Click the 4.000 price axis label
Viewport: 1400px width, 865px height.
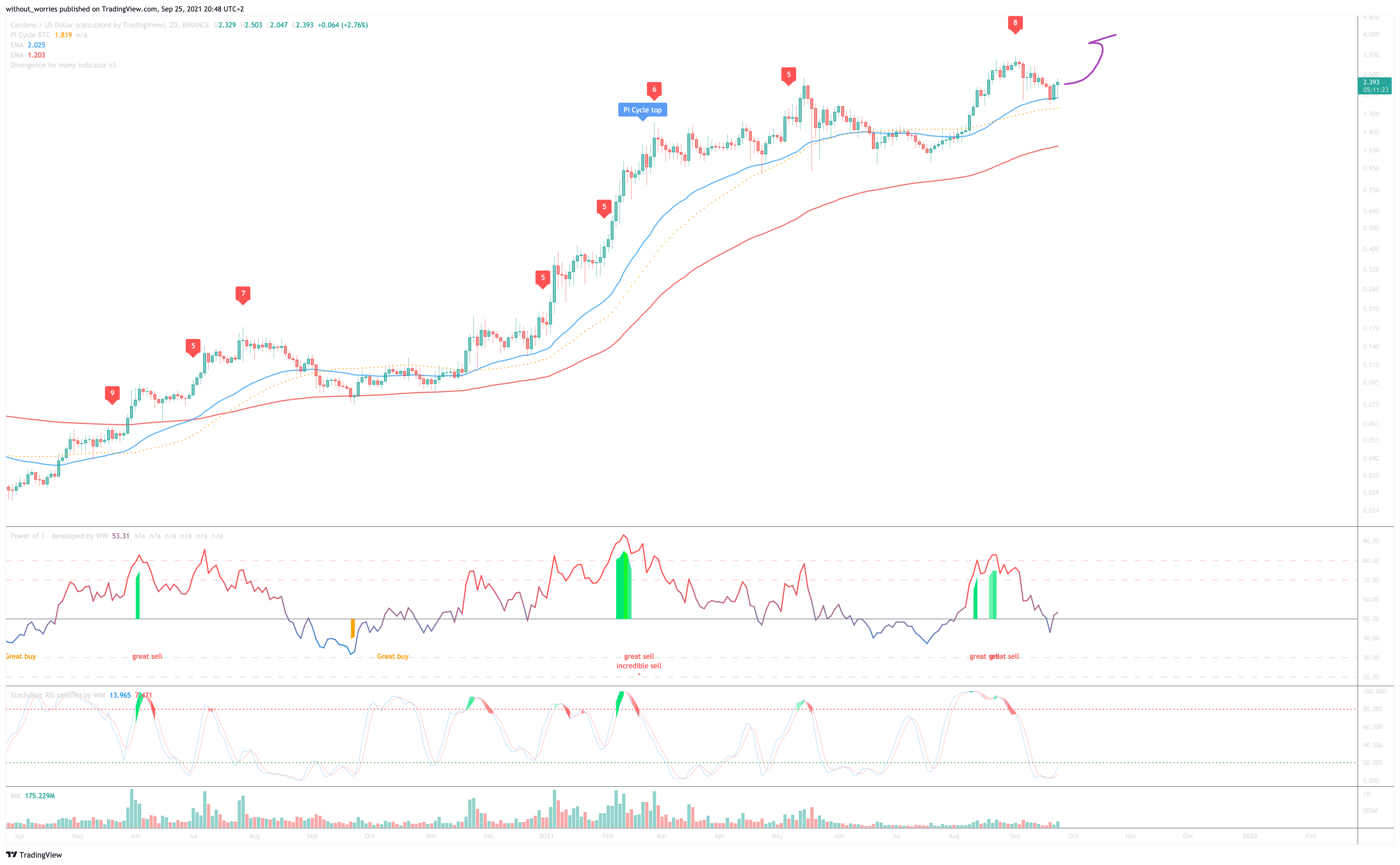tap(1371, 35)
